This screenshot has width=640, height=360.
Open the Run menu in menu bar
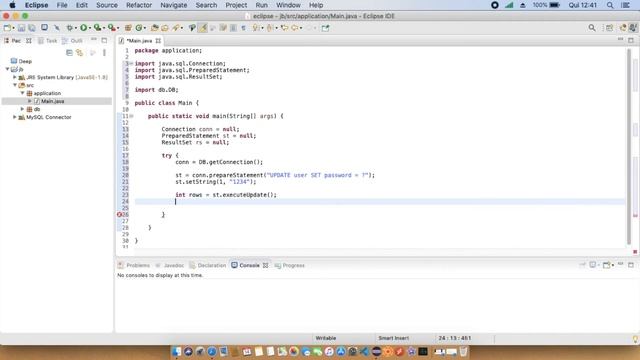261,5
